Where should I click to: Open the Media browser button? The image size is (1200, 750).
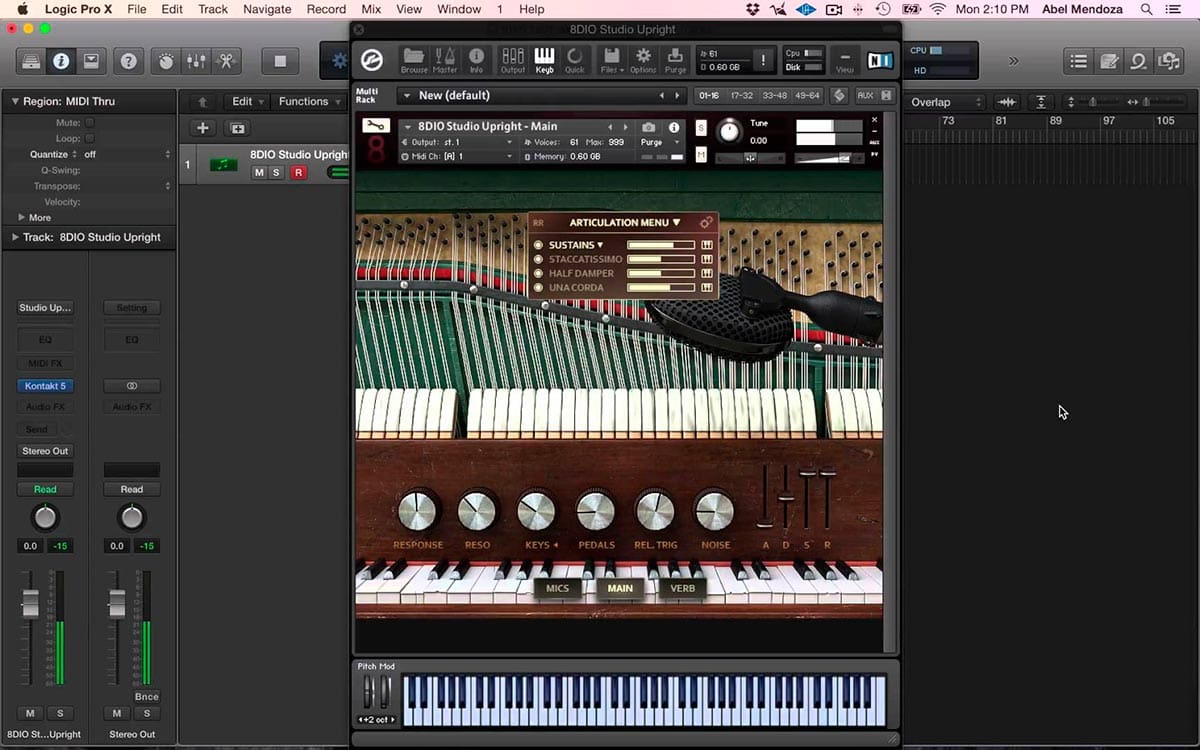tap(1168, 61)
